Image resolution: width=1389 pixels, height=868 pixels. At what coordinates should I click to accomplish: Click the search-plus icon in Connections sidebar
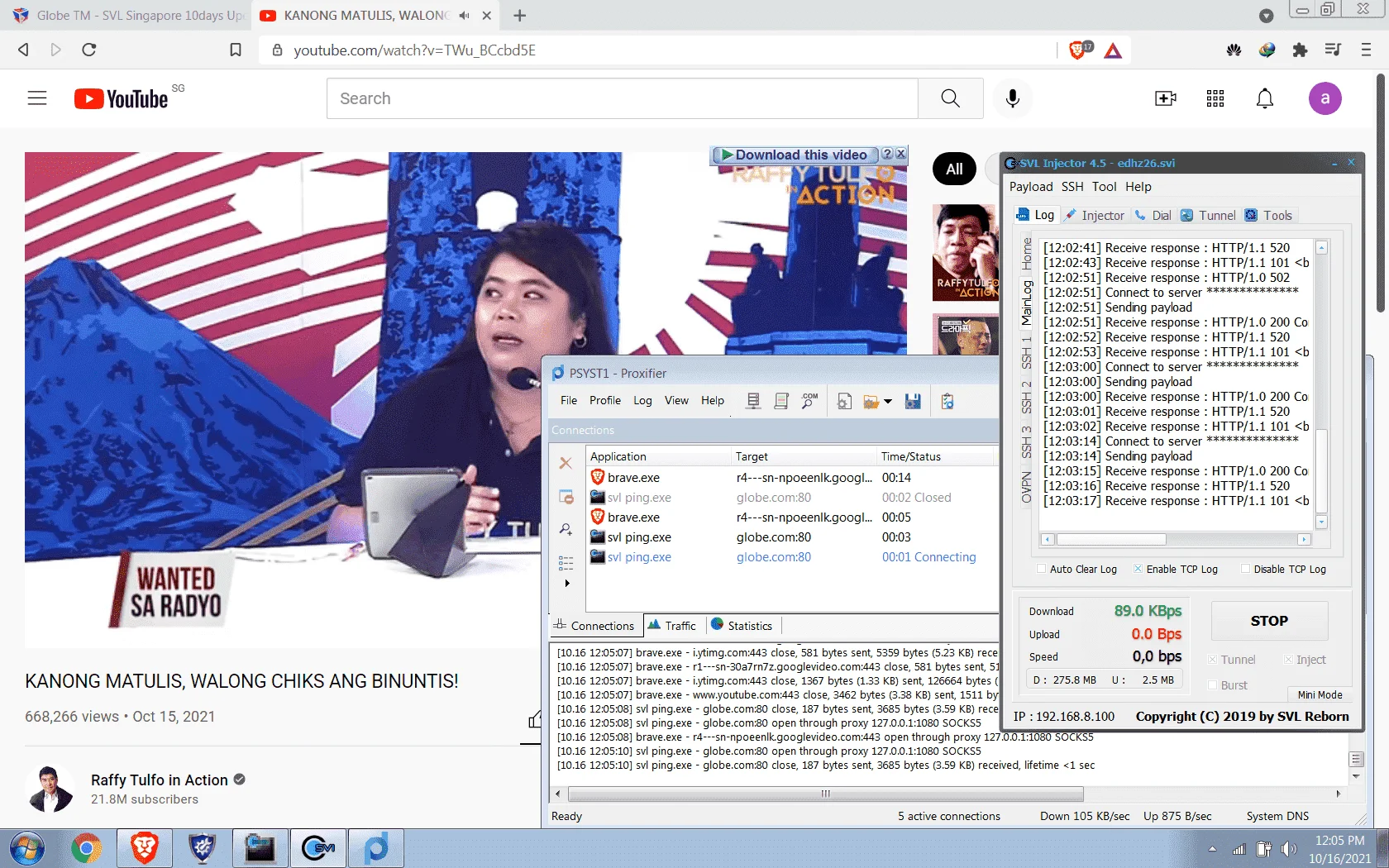point(566,529)
